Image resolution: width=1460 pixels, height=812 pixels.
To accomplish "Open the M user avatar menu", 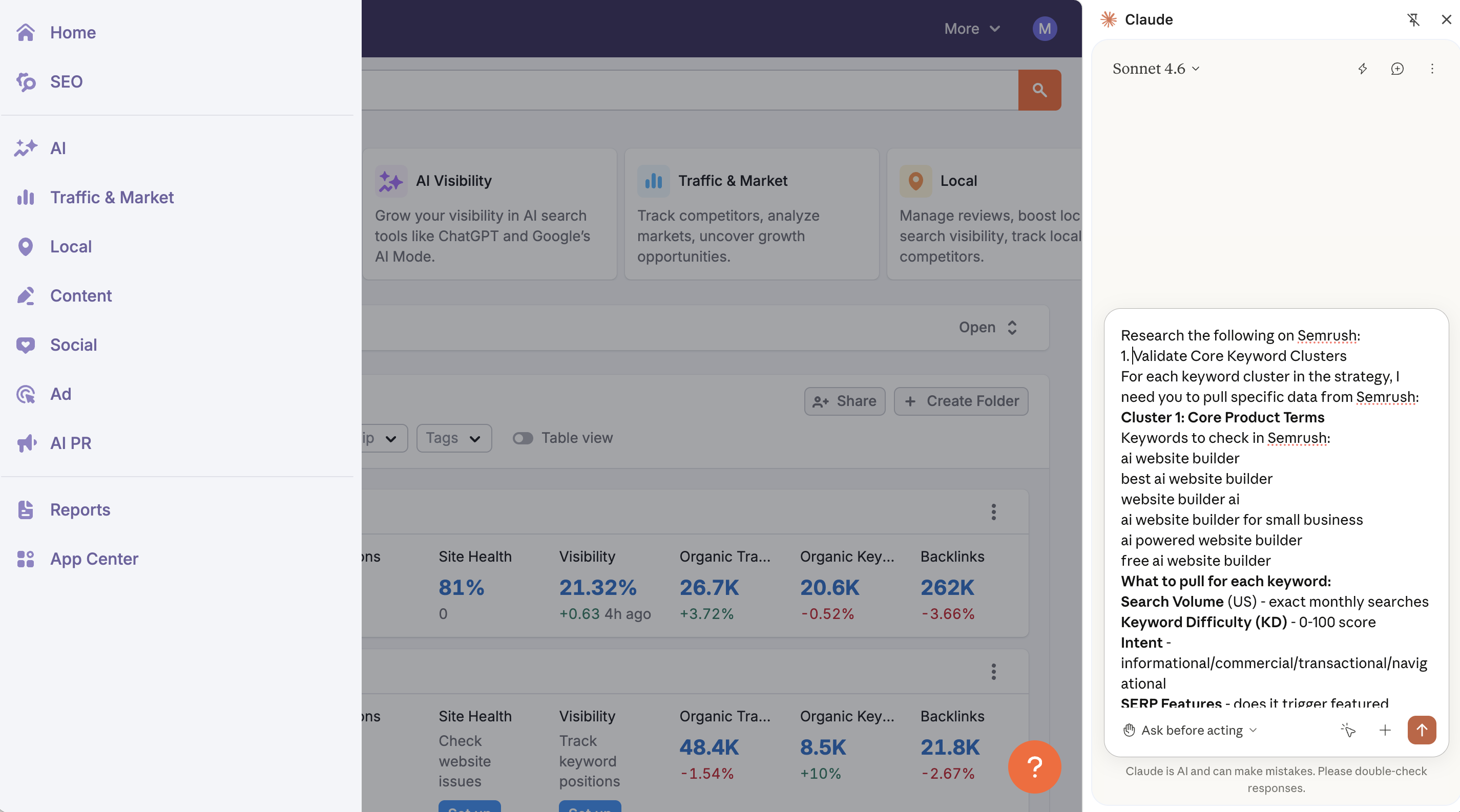I will (1045, 28).
